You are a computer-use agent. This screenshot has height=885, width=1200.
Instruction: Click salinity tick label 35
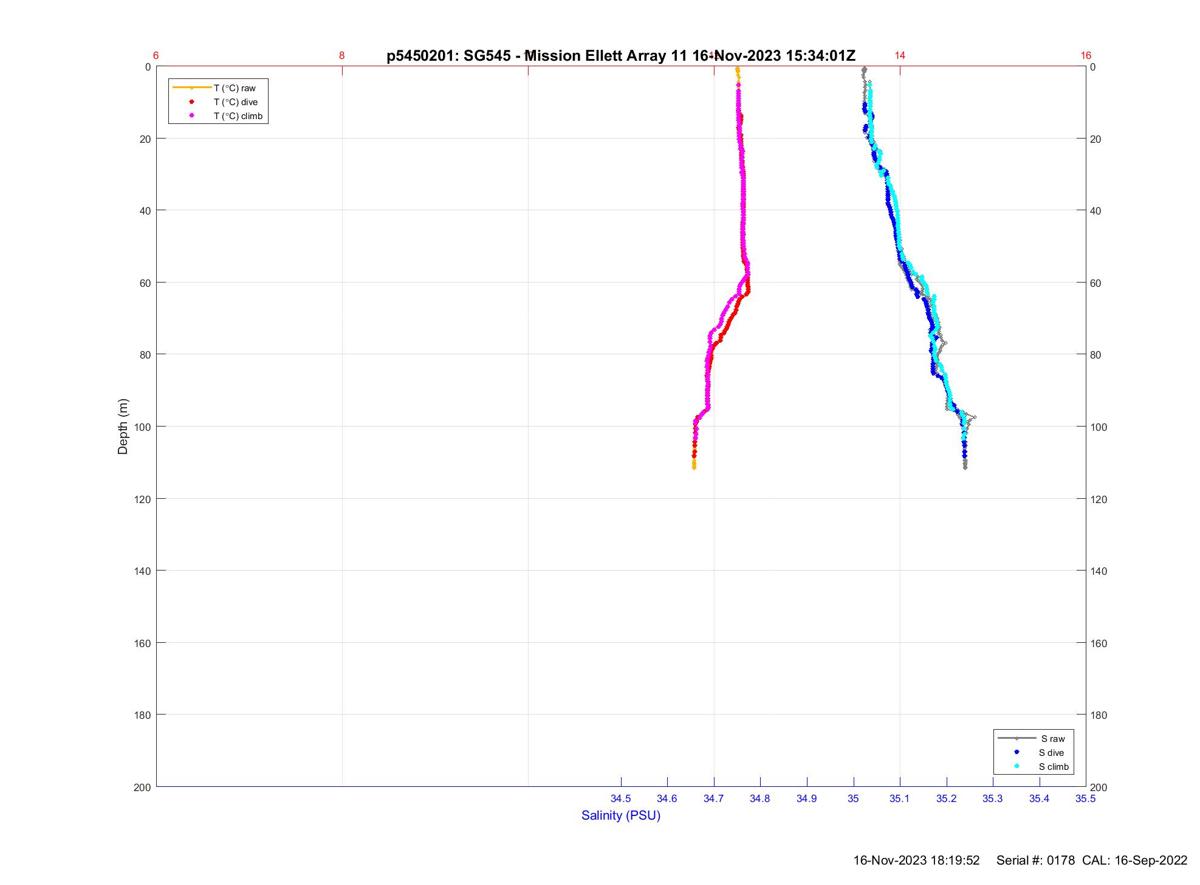[853, 798]
